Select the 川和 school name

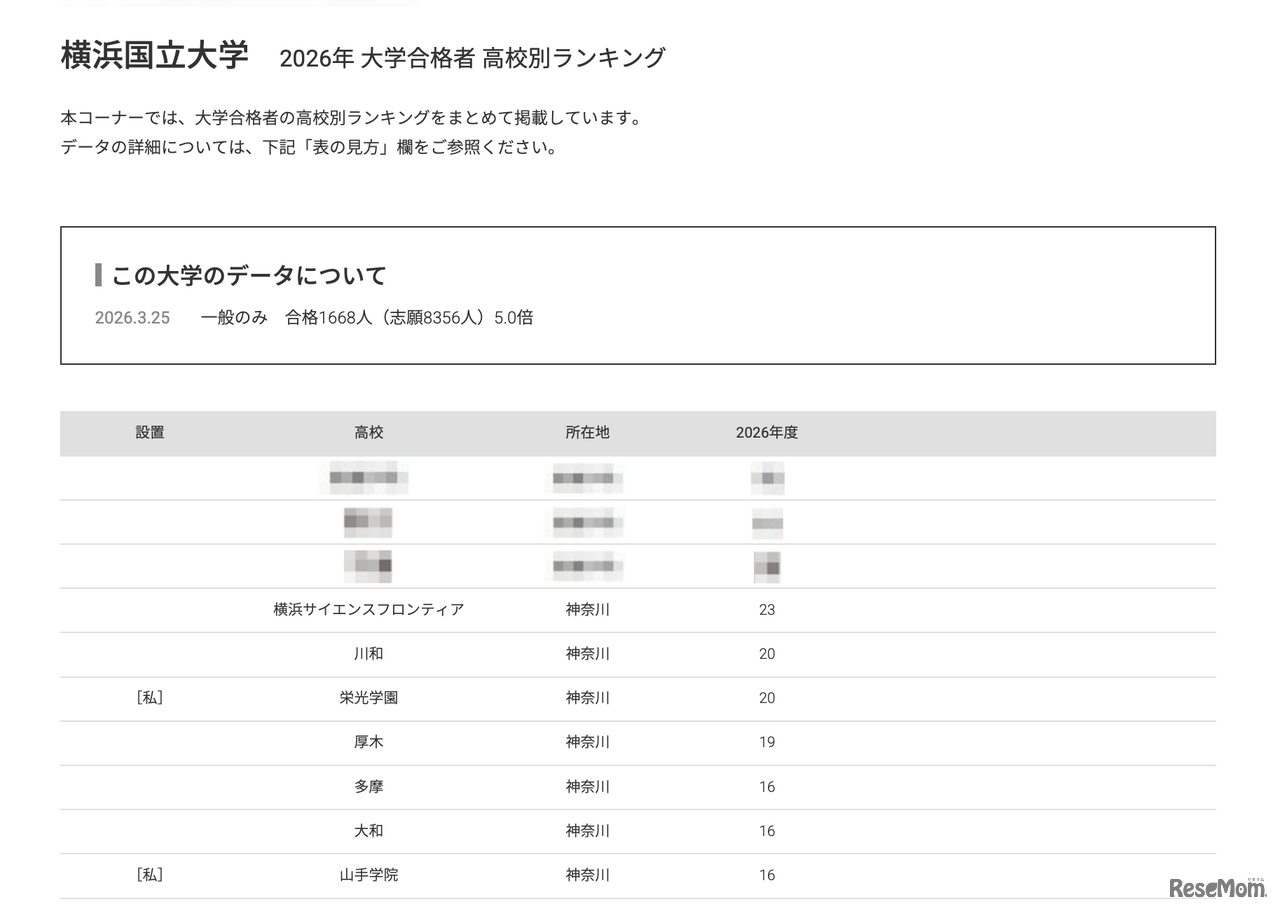(369, 654)
